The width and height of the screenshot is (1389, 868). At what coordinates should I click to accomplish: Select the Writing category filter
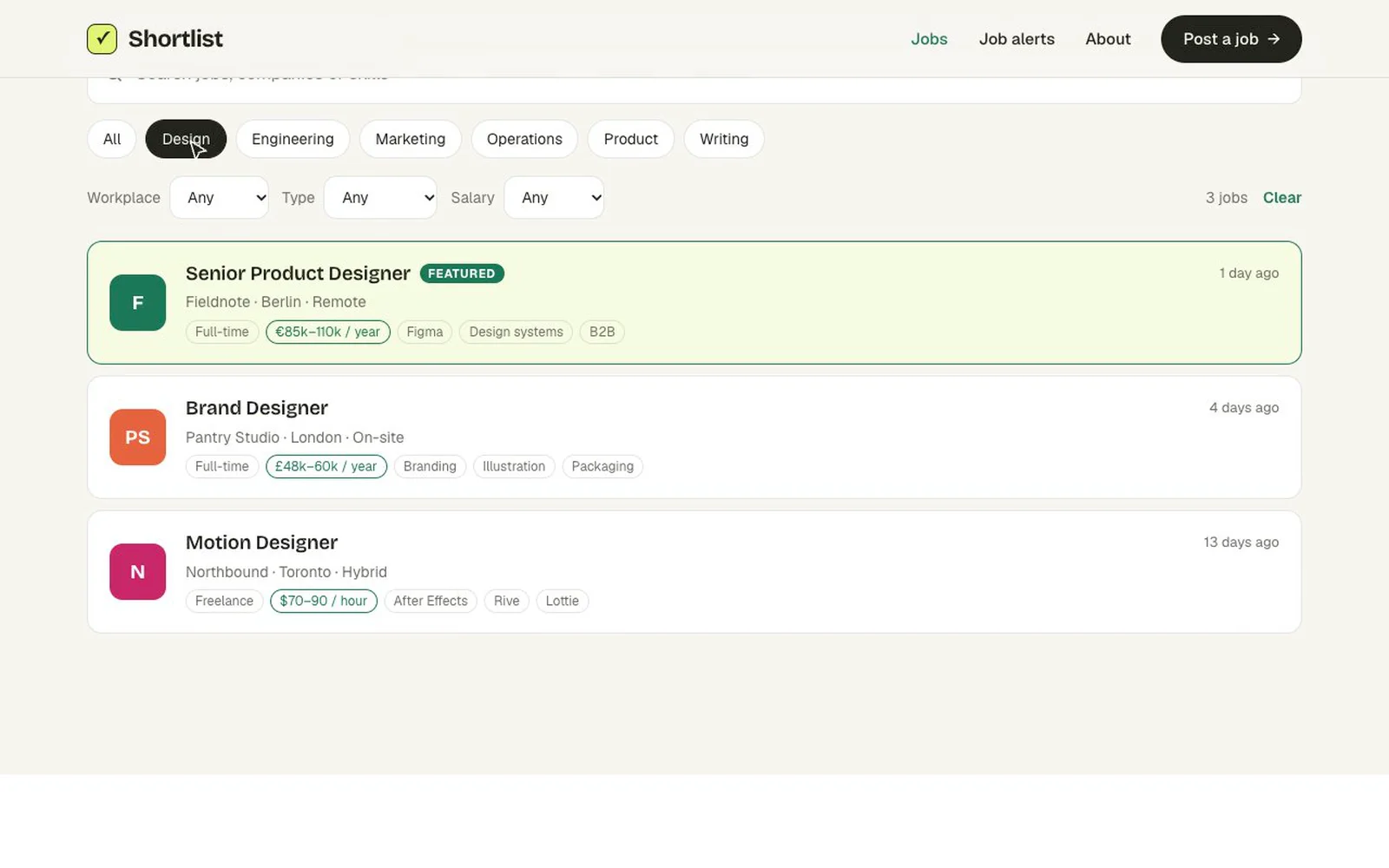pyautogui.click(x=724, y=139)
